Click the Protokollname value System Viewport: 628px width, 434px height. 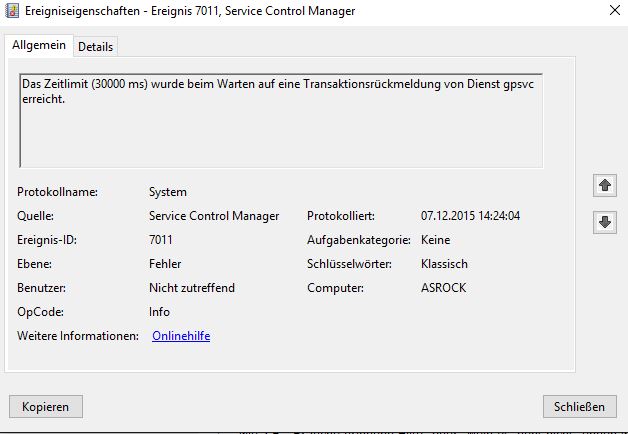(x=167, y=192)
